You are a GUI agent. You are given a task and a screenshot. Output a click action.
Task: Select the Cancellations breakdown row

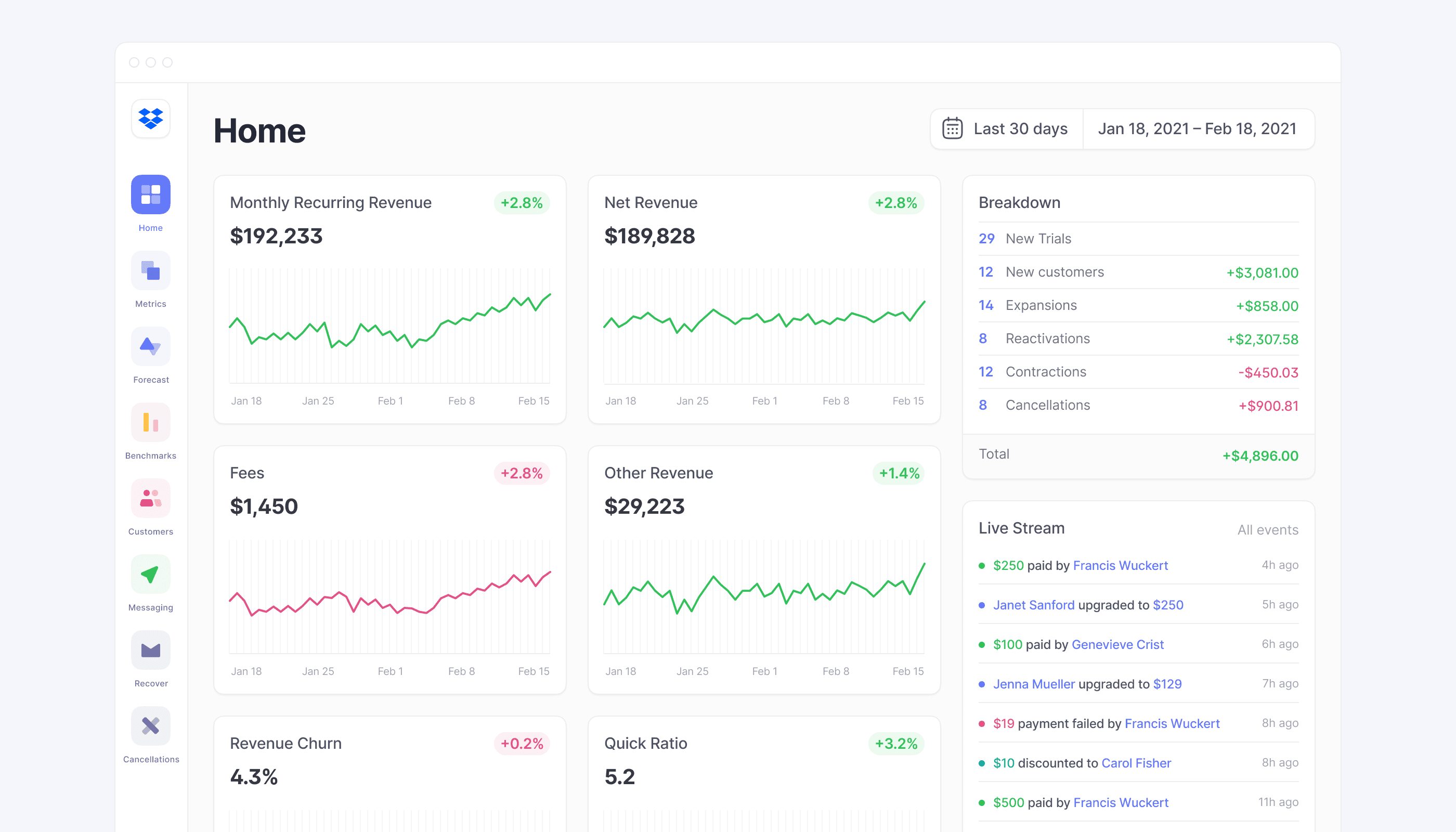point(1138,405)
